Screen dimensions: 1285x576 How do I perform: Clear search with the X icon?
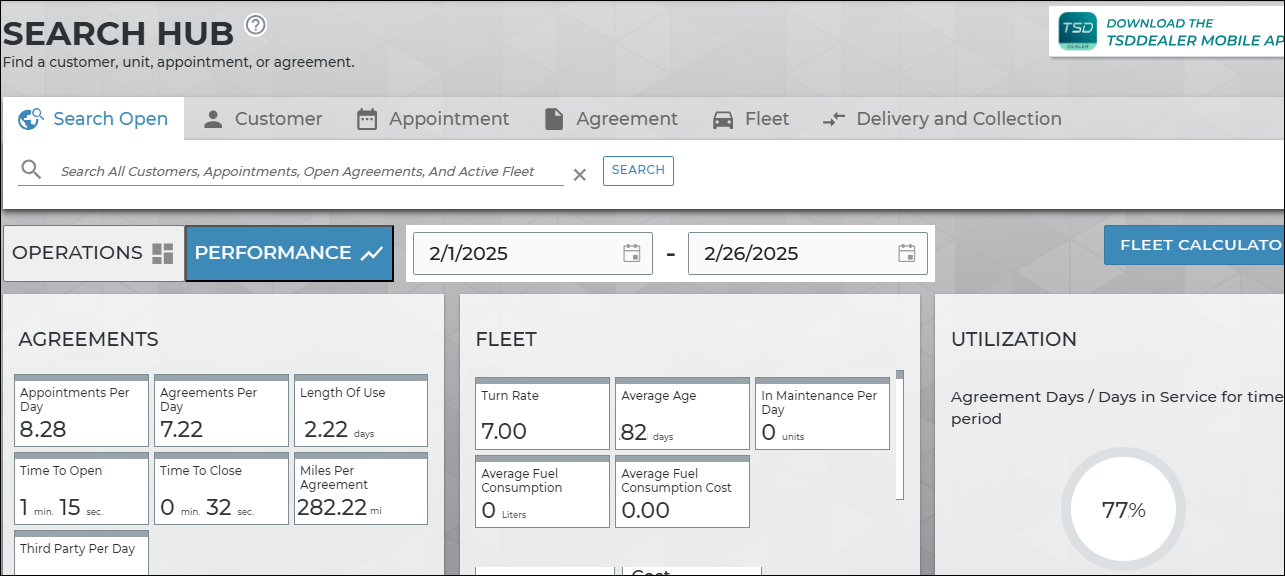point(579,175)
